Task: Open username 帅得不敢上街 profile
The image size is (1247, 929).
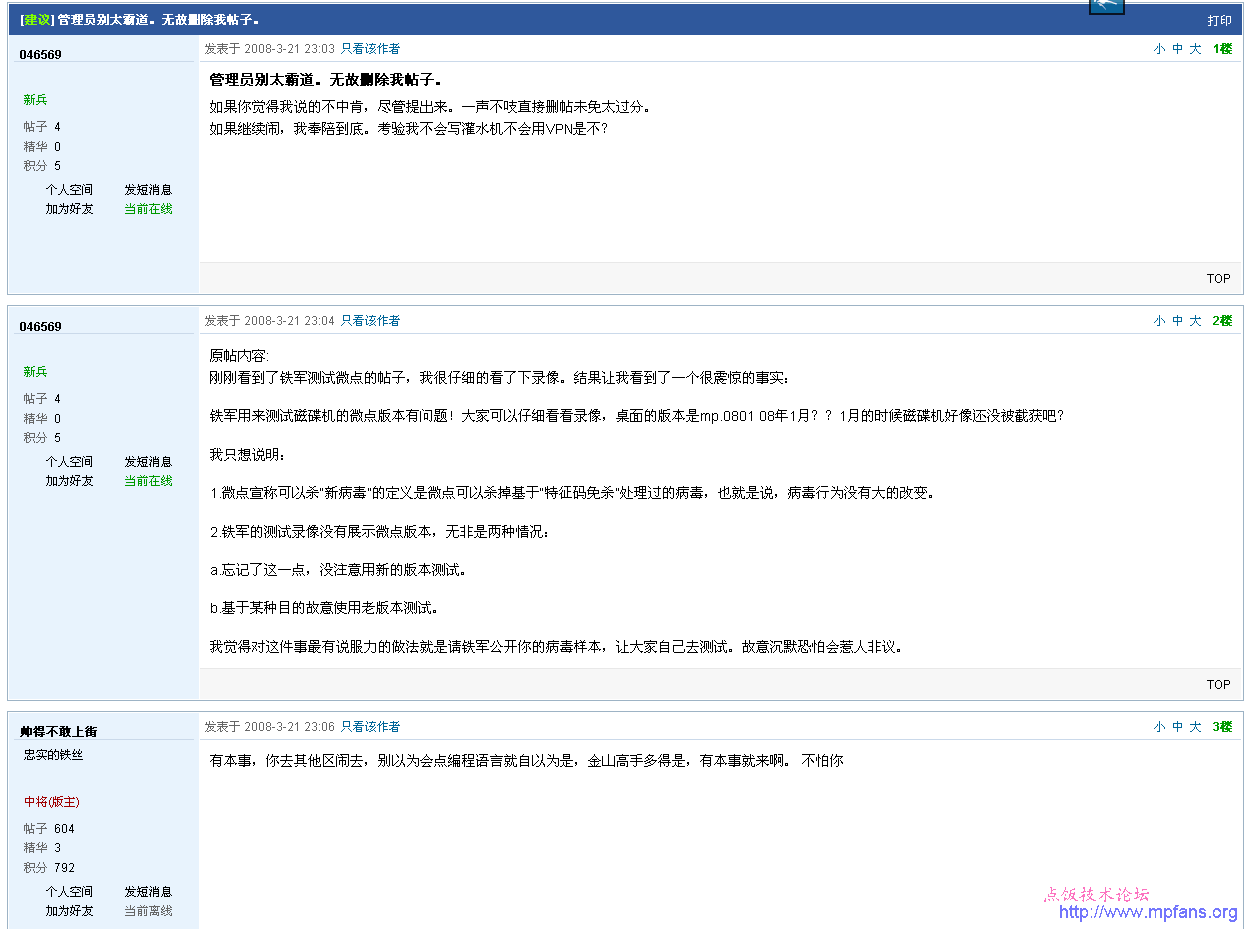Action: pos(59,732)
